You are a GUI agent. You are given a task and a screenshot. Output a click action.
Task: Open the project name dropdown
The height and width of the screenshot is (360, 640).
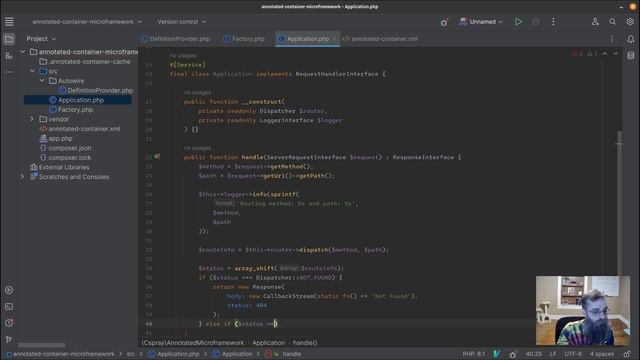(x=87, y=22)
